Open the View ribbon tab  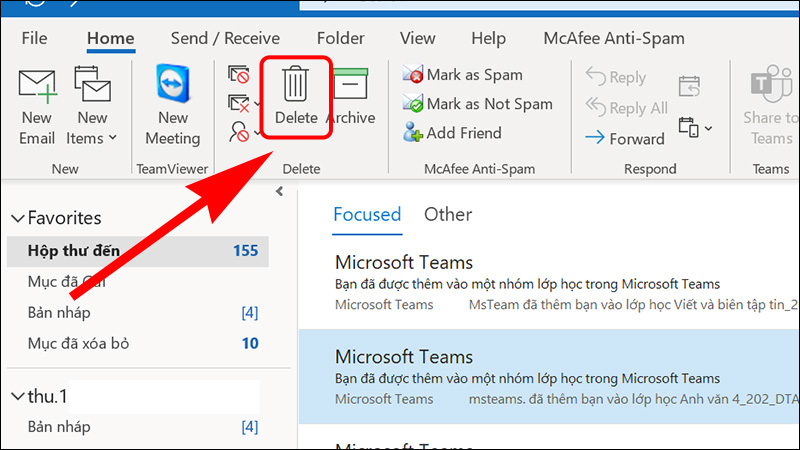pyautogui.click(x=417, y=38)
